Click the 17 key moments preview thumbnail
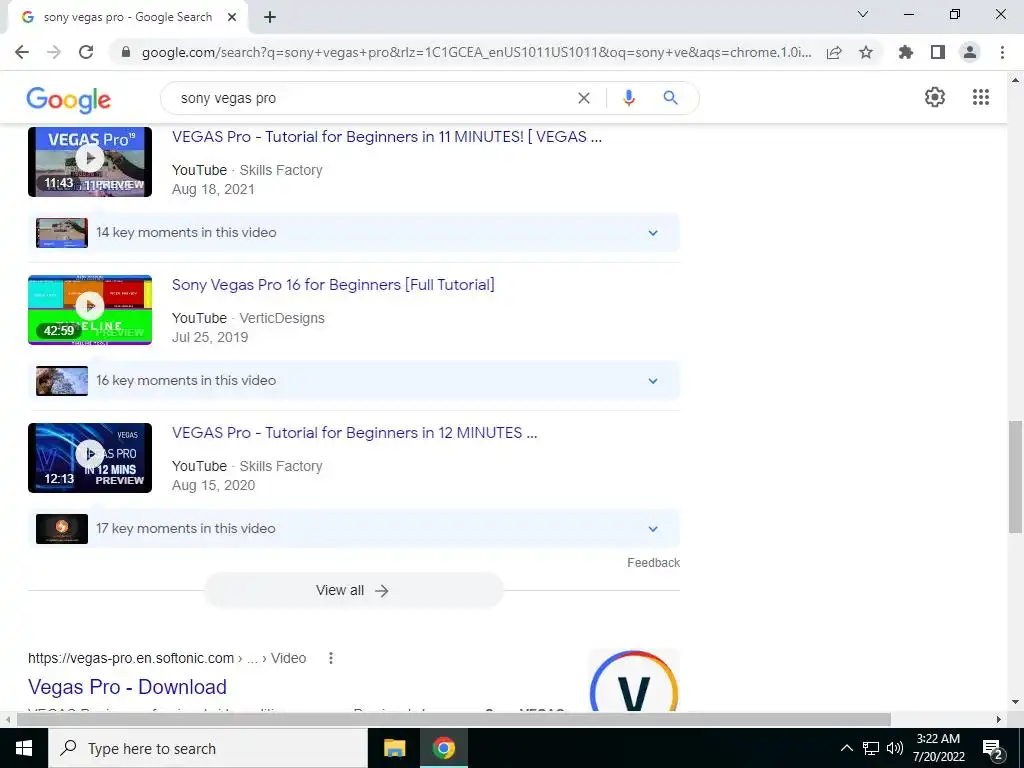This screenshot has height=768, width=1024. click(x=62, y=528)
